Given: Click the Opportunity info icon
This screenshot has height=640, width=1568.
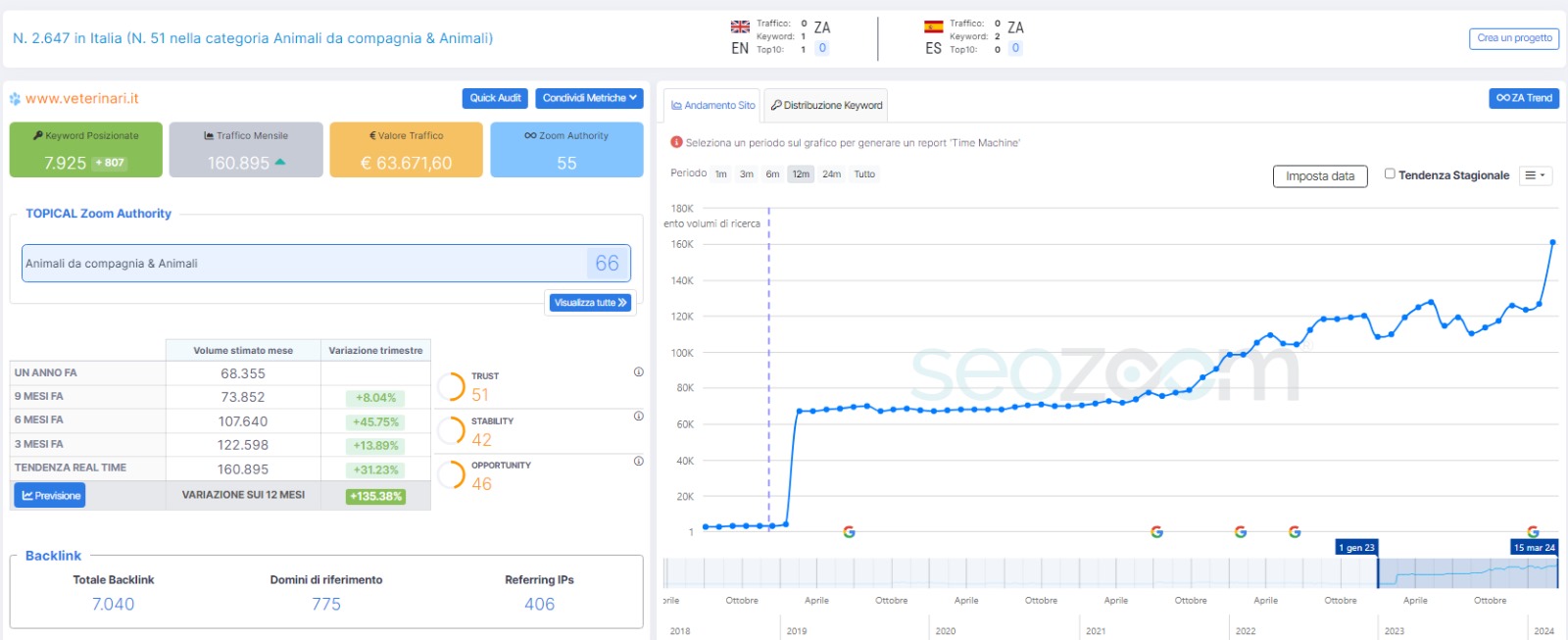Looking at the screenshot, I should [638, 462].
